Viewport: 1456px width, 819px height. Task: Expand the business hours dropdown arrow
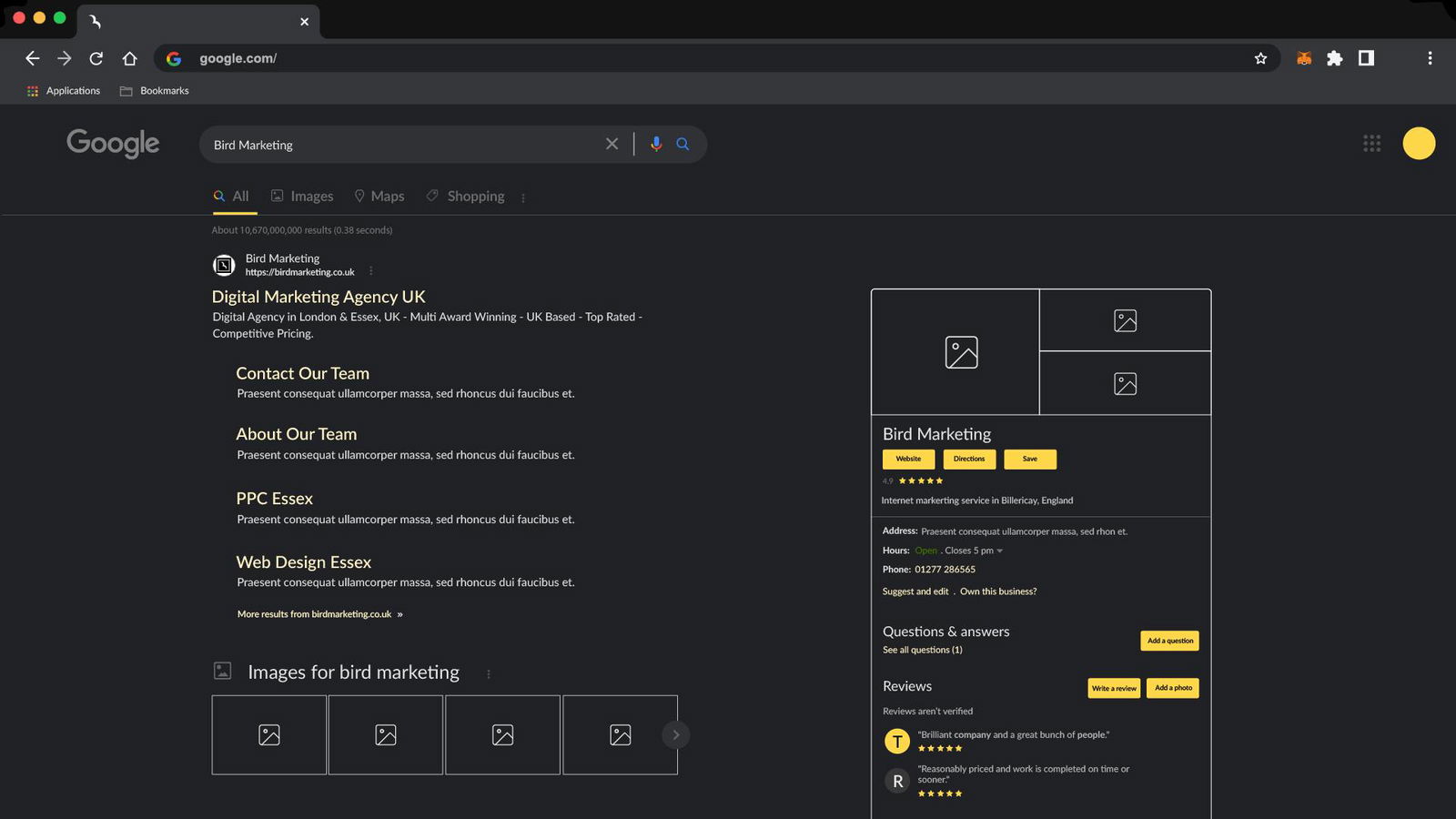999,551
